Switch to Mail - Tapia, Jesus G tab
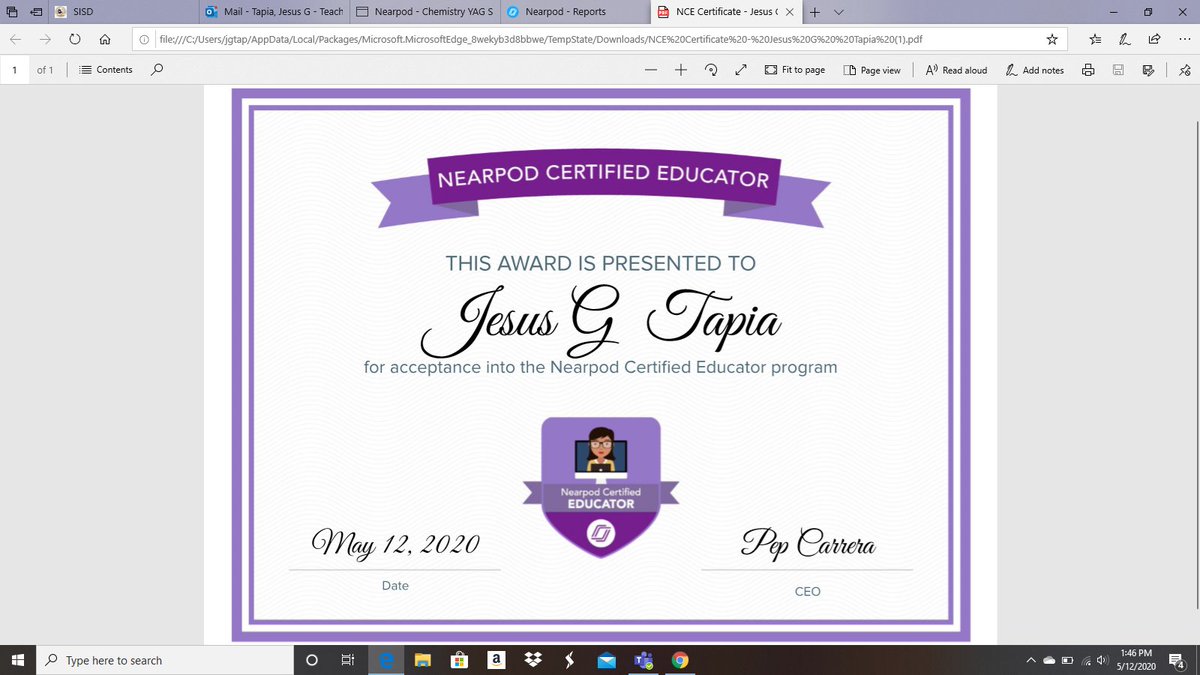 (273, 12)
